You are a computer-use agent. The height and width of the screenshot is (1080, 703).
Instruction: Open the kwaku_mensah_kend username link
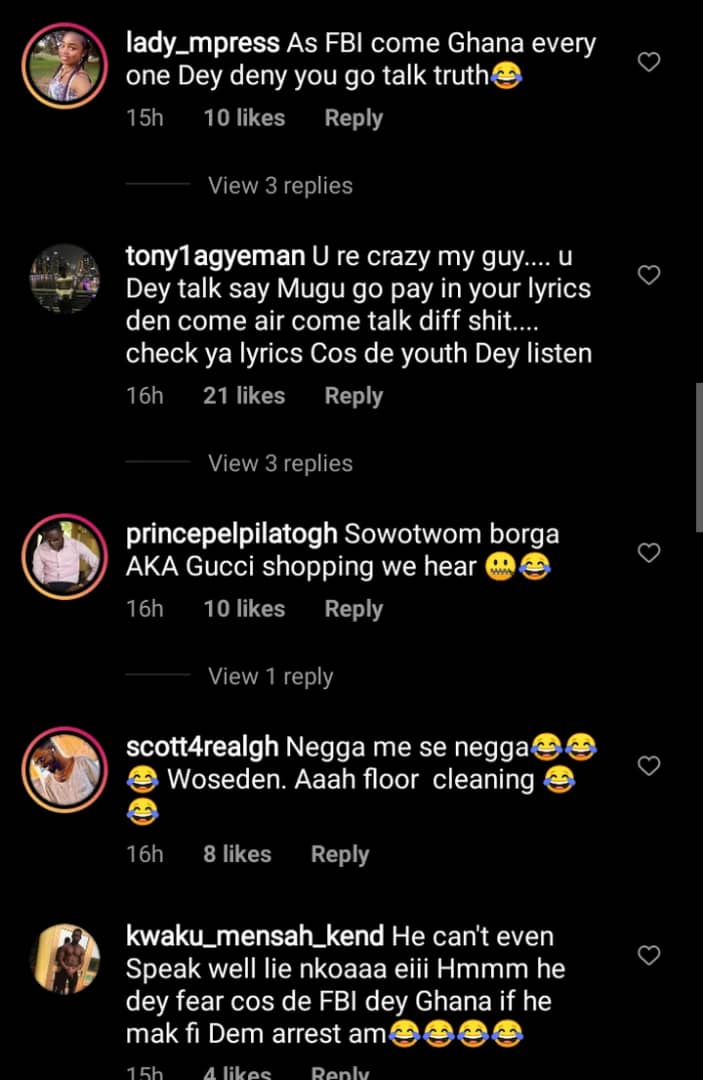pos(255,937)
